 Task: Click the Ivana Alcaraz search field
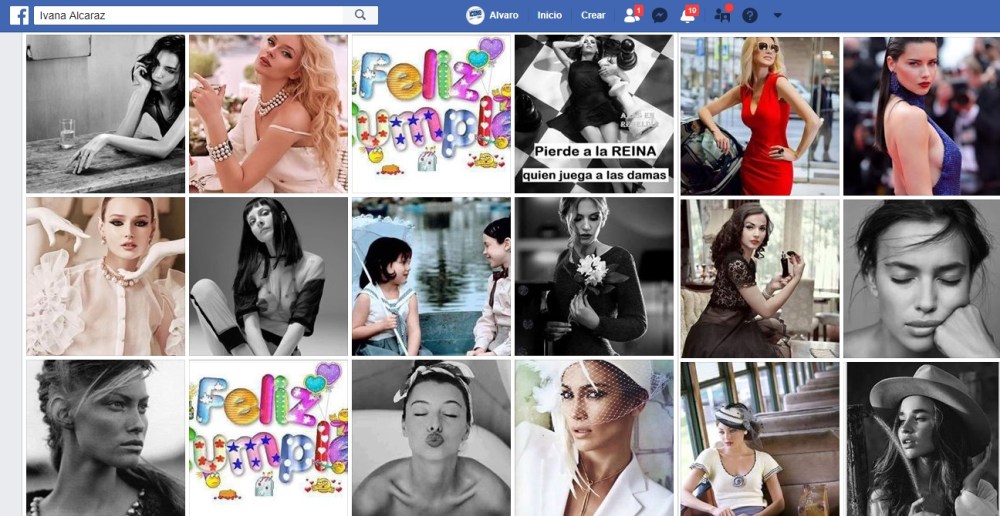pyautogui.click(x=188, y=15)
